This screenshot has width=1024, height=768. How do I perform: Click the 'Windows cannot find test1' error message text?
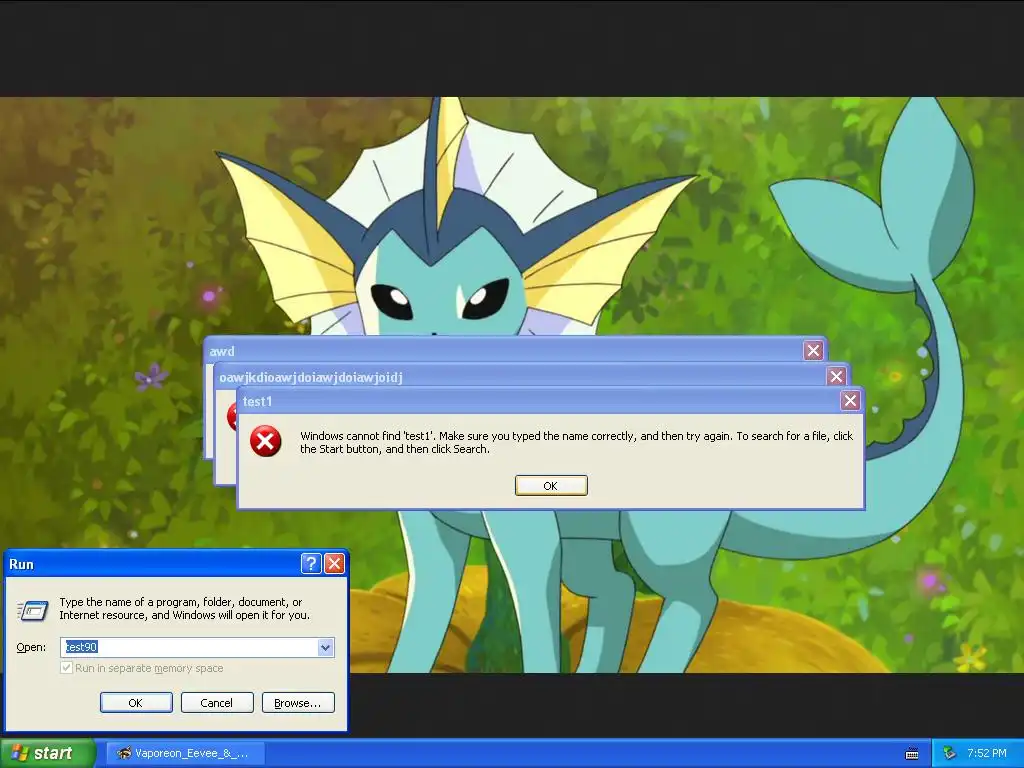[577, 442]
